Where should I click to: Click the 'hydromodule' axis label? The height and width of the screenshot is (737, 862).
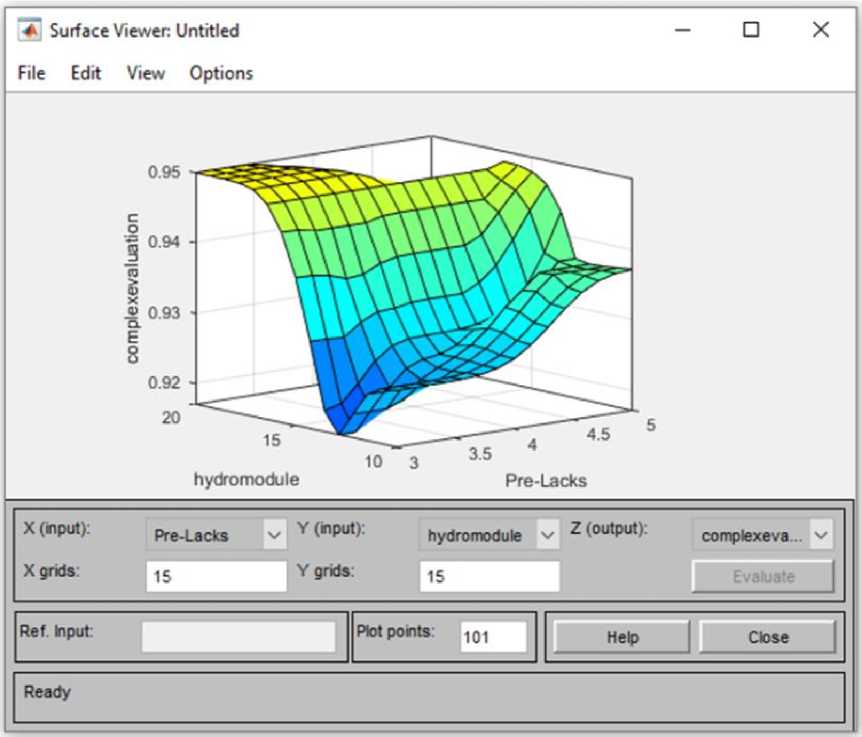[x=246, y=479]
